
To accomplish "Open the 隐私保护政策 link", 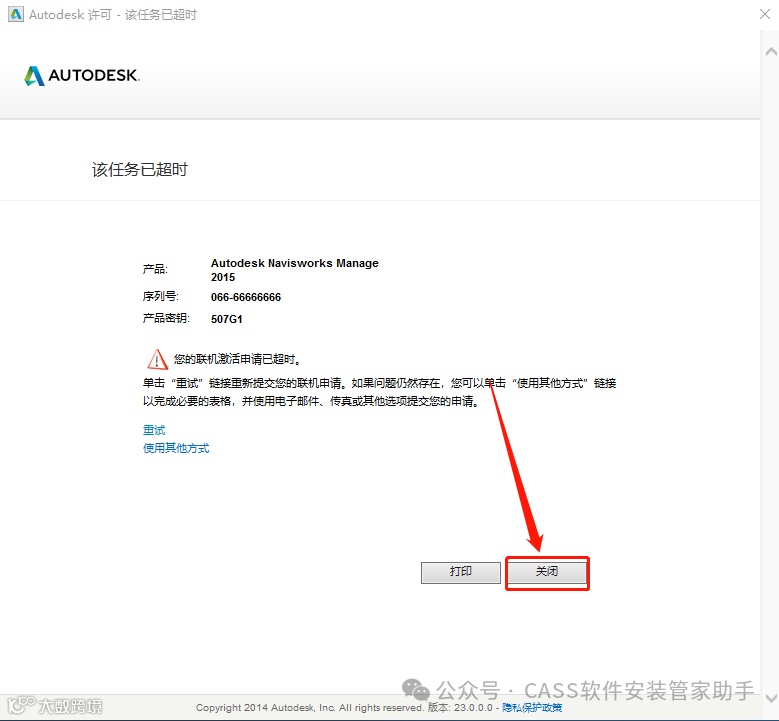I will point(532,708).
